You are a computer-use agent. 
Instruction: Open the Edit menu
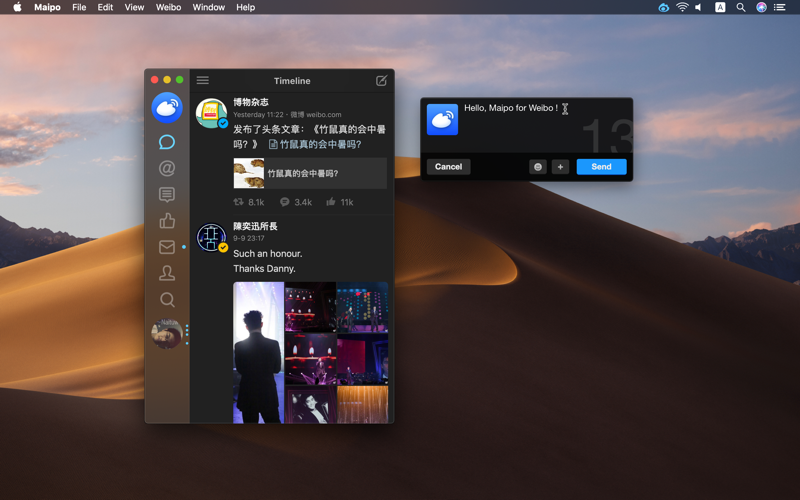[x=105, y=7]
